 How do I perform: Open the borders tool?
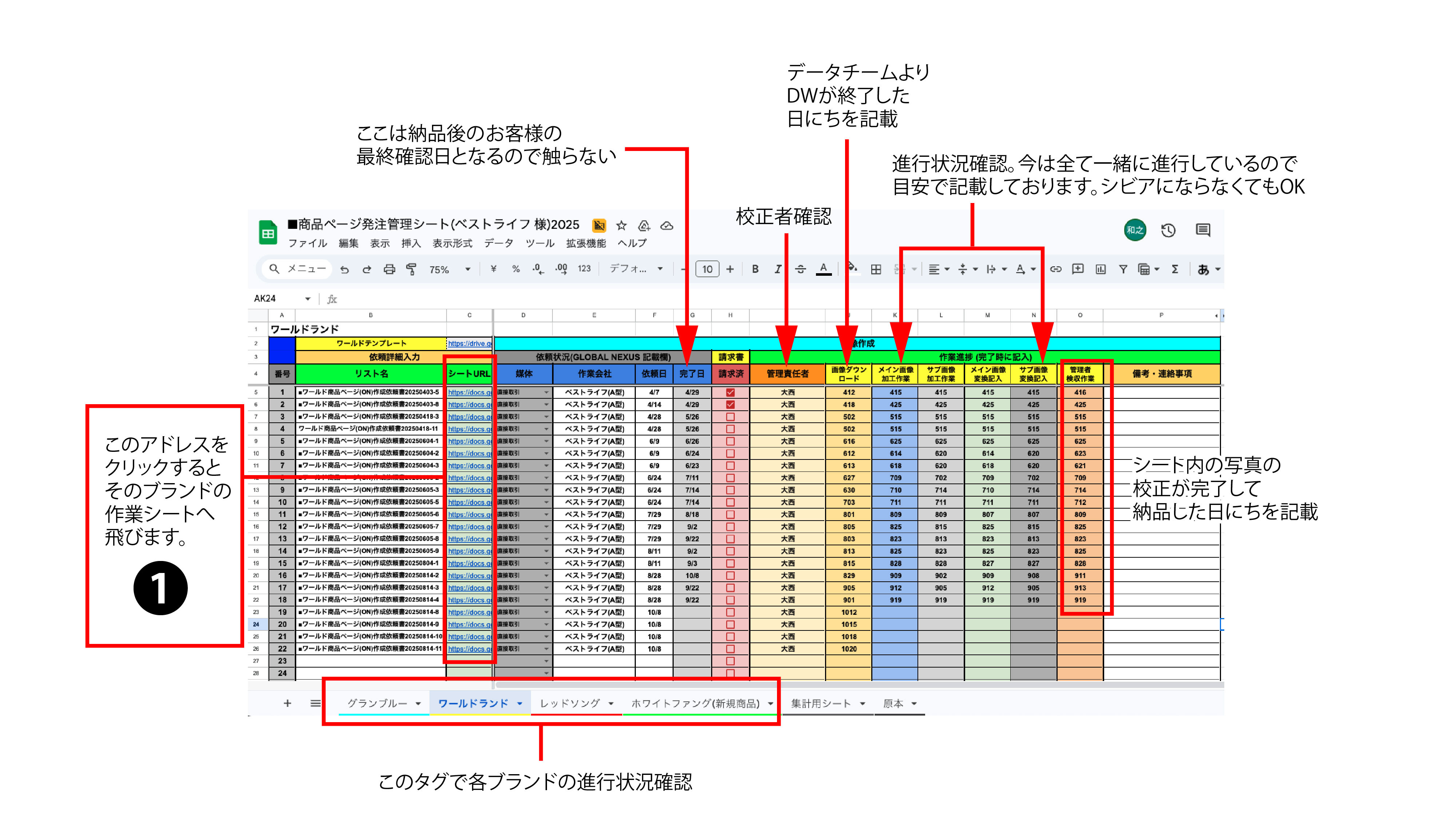coord(876,269)
